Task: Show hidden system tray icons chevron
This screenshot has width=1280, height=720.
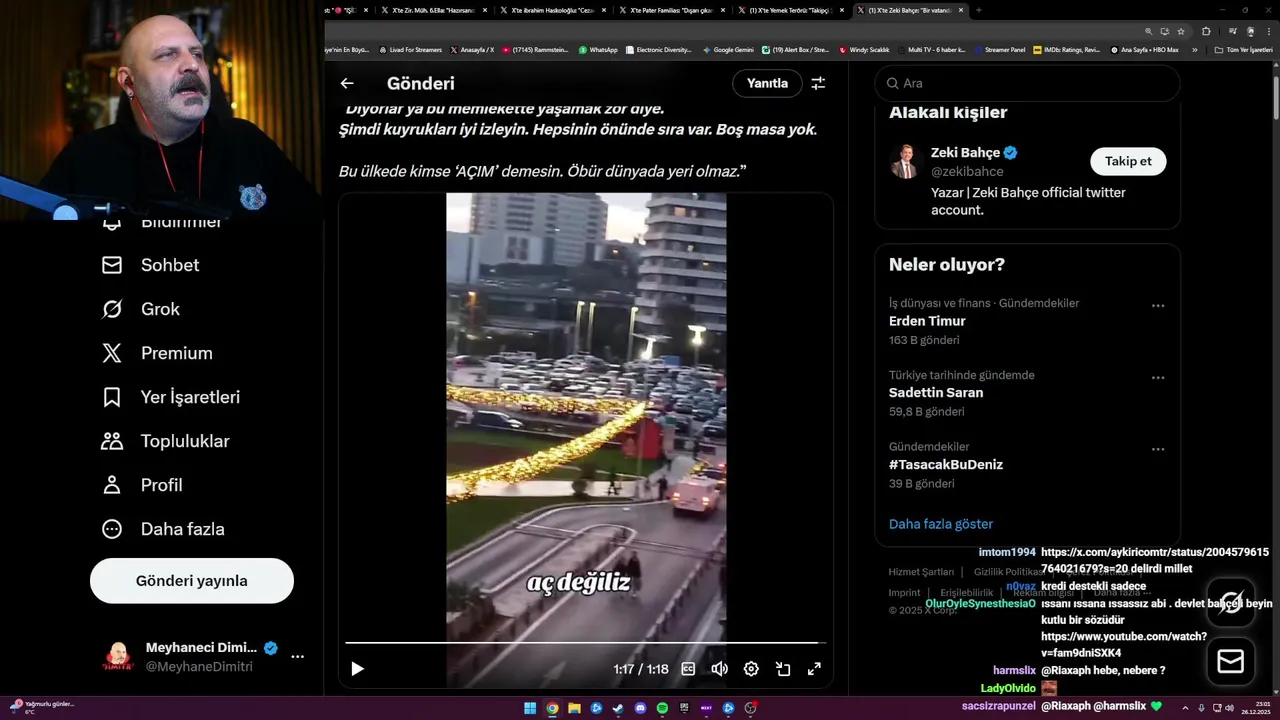Action: 1186,708
